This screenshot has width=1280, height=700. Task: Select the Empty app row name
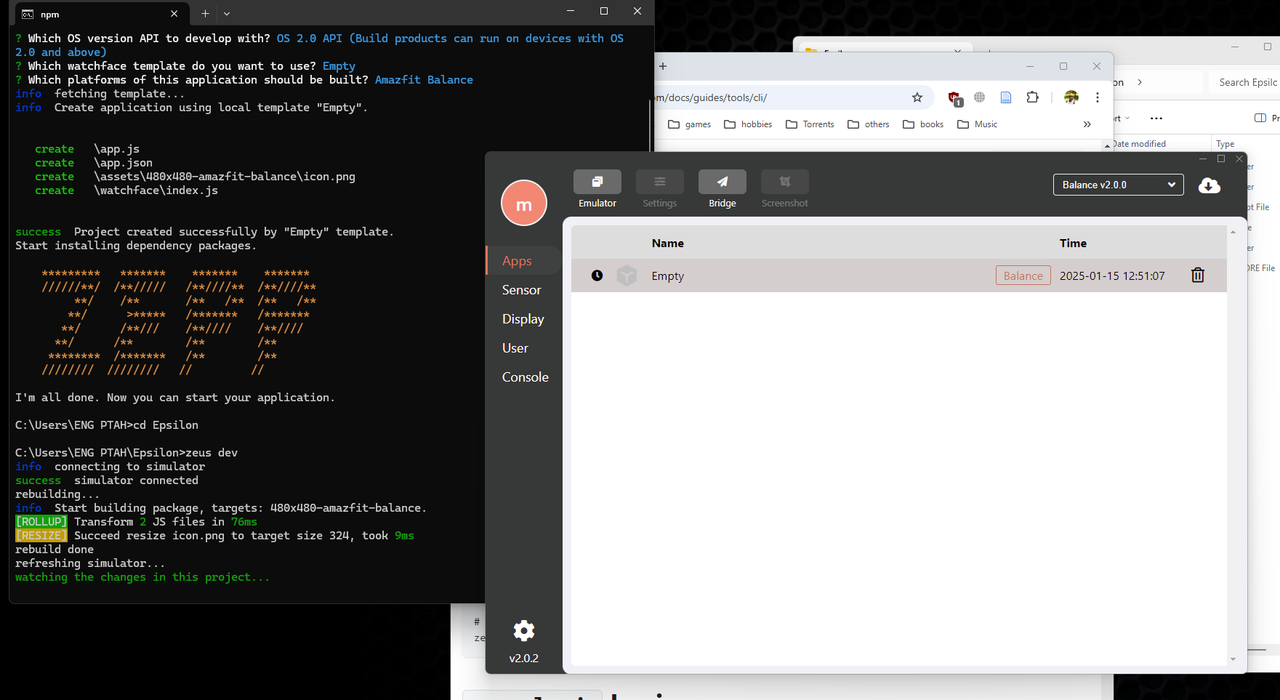668,276
